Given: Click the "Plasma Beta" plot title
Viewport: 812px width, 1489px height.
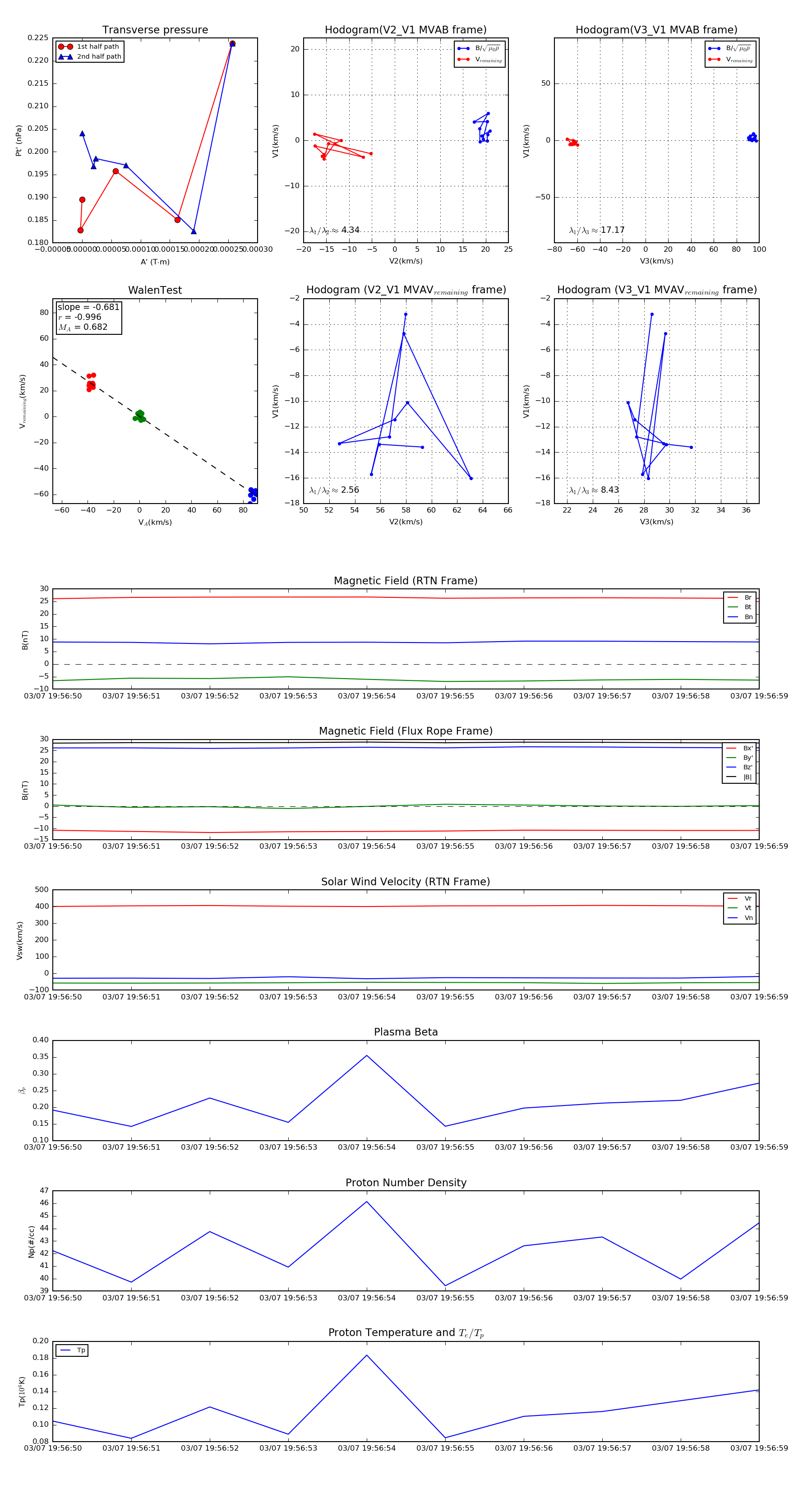Looking at the screenshot, I should point(406,1032).
